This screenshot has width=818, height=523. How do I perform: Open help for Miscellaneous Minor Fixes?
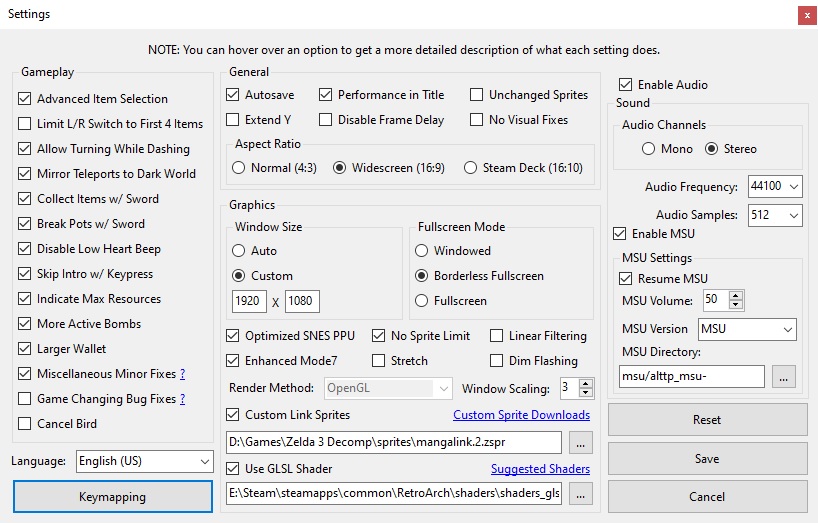[x=183, y=374]
